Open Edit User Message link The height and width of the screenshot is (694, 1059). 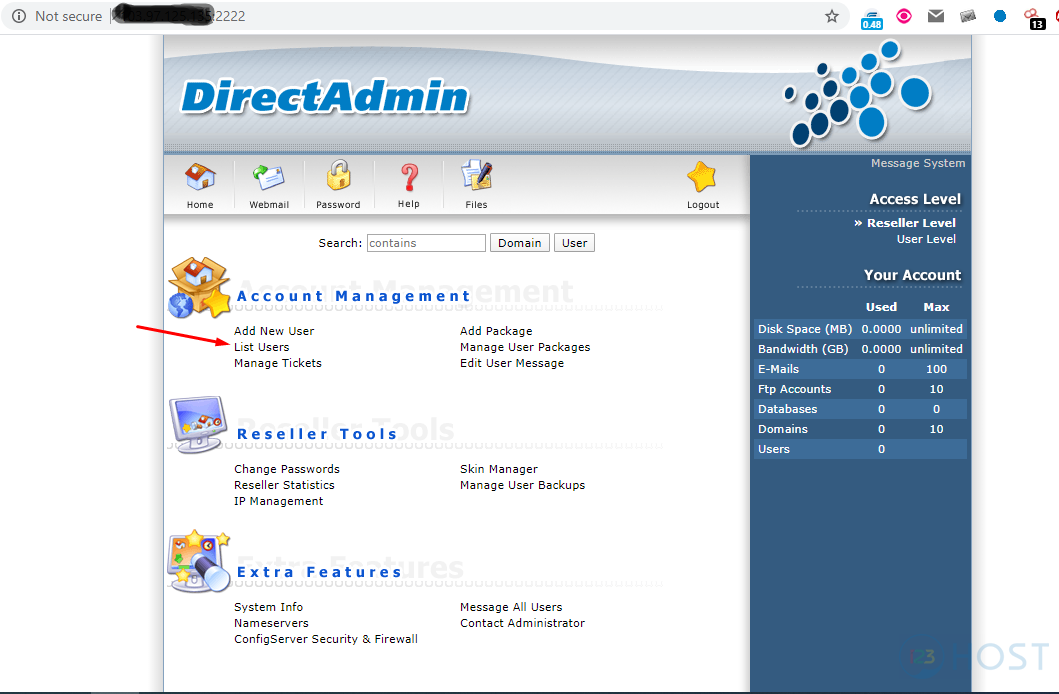512,363
